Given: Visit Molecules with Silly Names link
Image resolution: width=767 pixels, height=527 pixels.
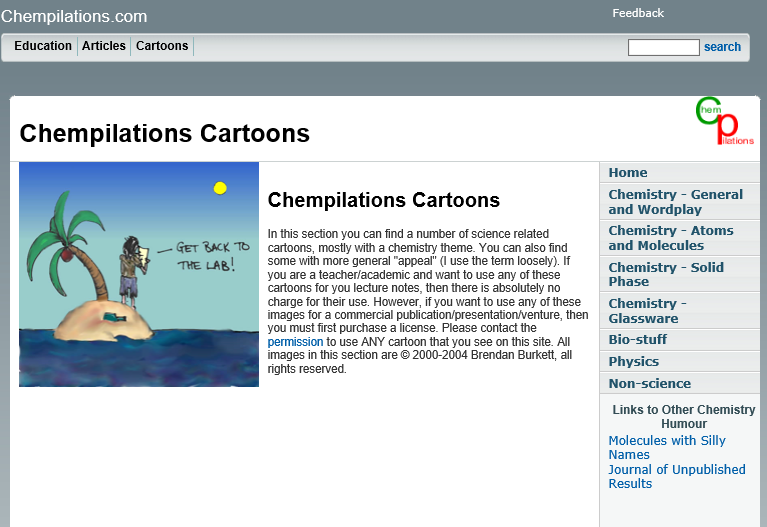Looking at the screenshot, I should point(666,447).
